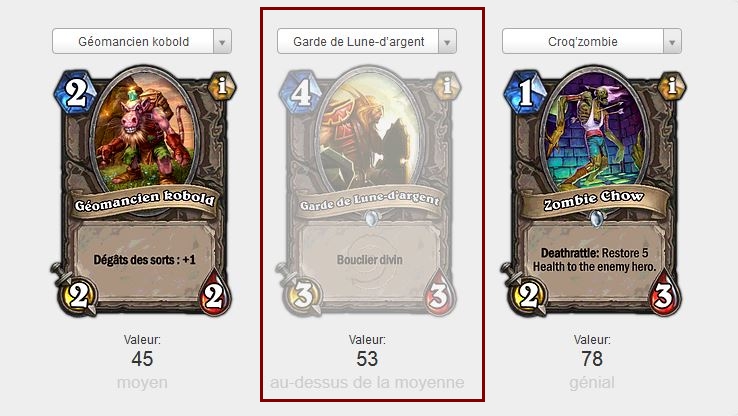Screen dimensions: 738x416
Task: Click the Bouclier divin card text
Action: (369, 260)
